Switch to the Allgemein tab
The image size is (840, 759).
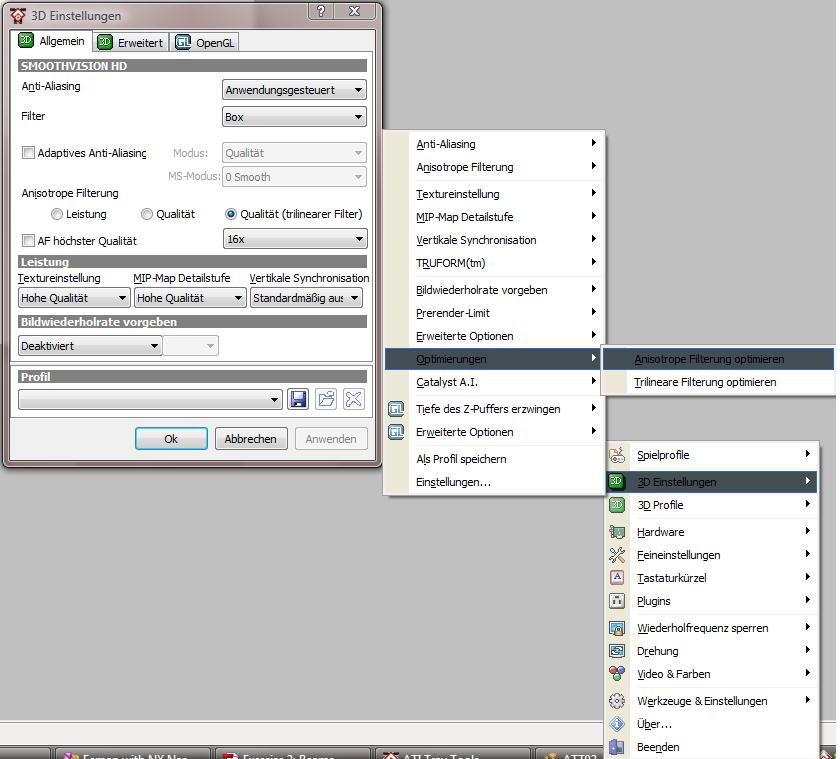point(52,41)
